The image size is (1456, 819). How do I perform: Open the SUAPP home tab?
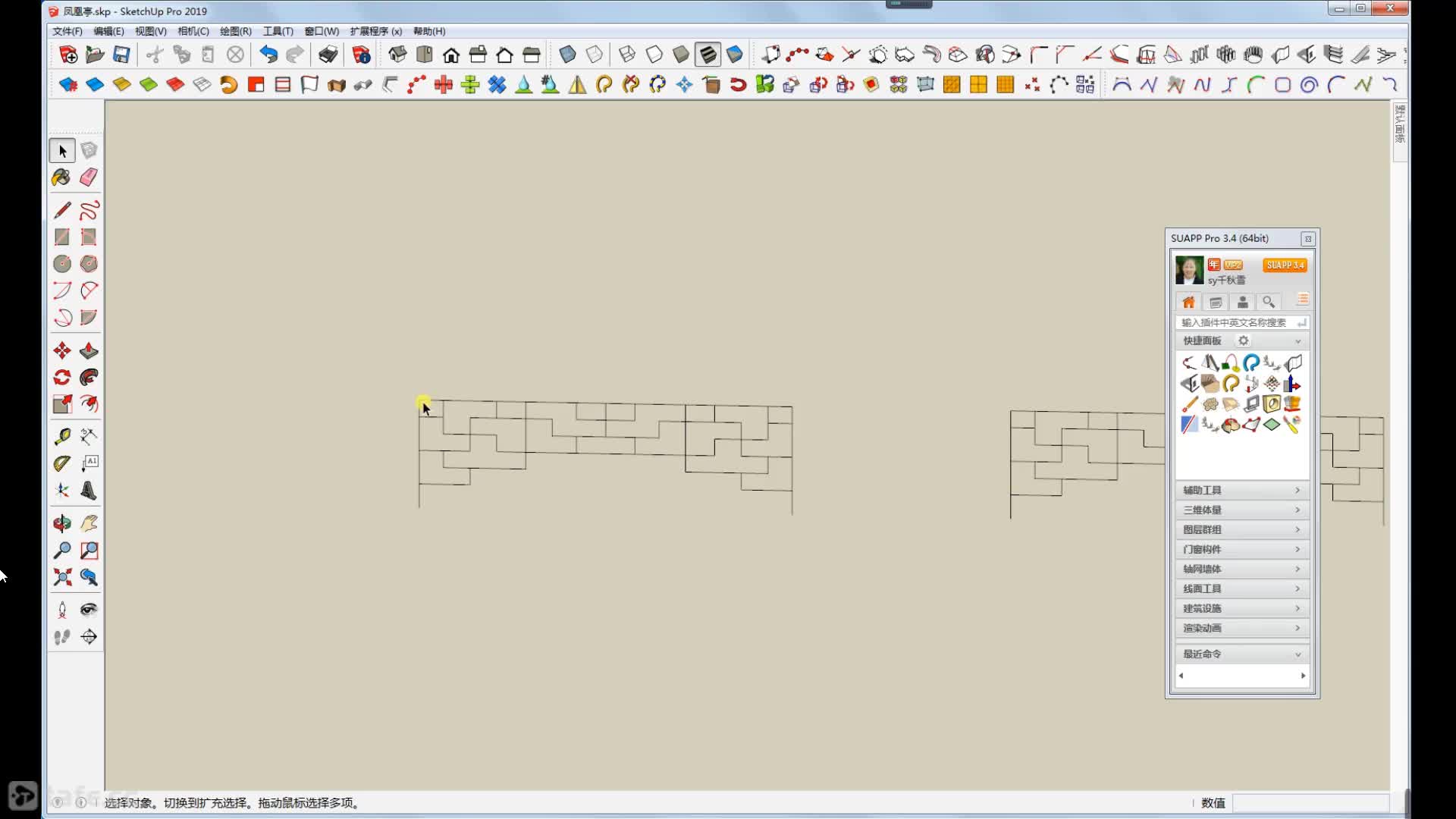point(1188,302)
